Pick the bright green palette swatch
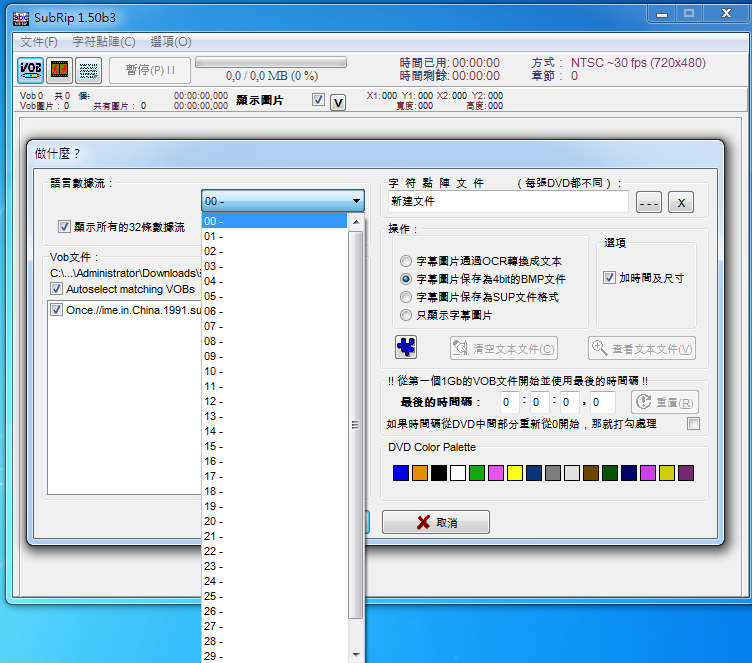The image size is (752, 663). click(x=477, y=473)
